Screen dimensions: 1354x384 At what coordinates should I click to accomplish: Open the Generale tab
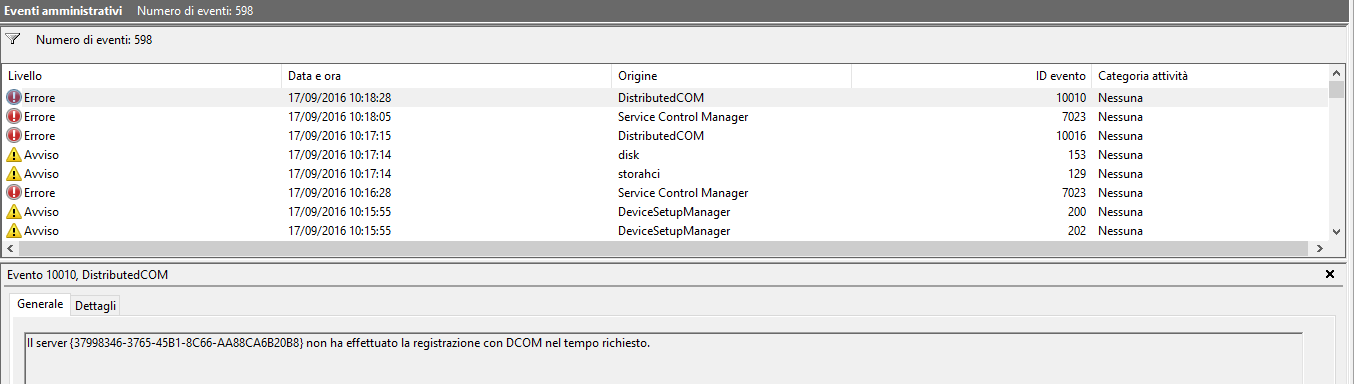[x=40, y=304]
